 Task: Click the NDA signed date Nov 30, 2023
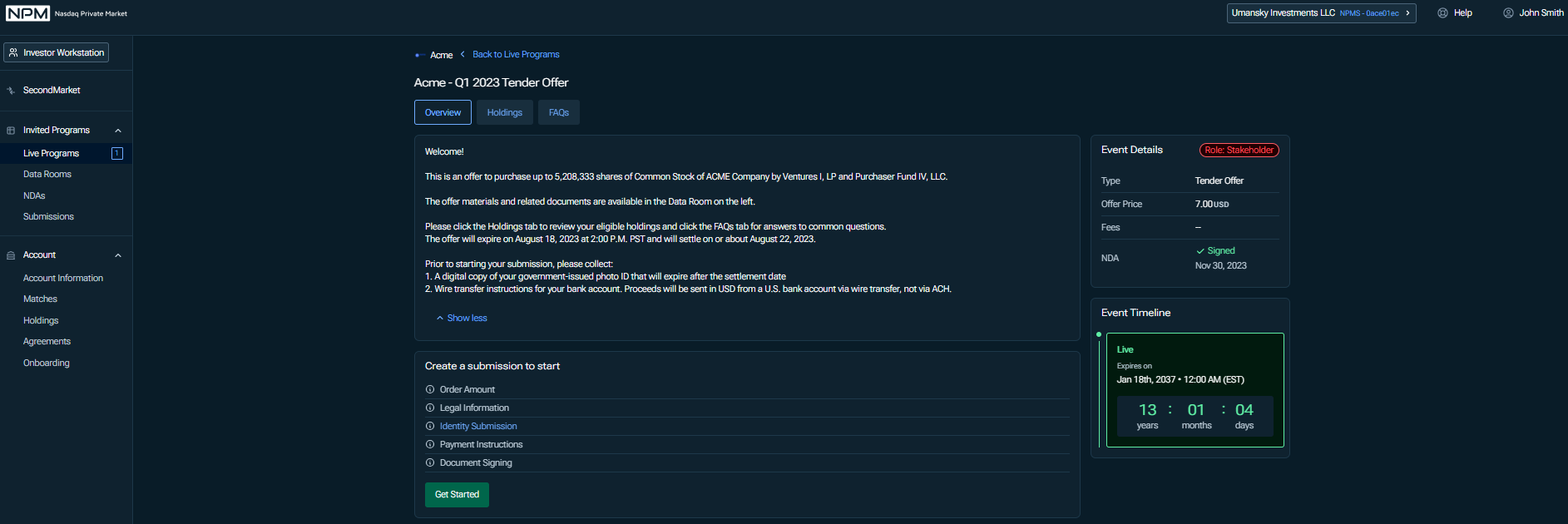(1221, 265)
